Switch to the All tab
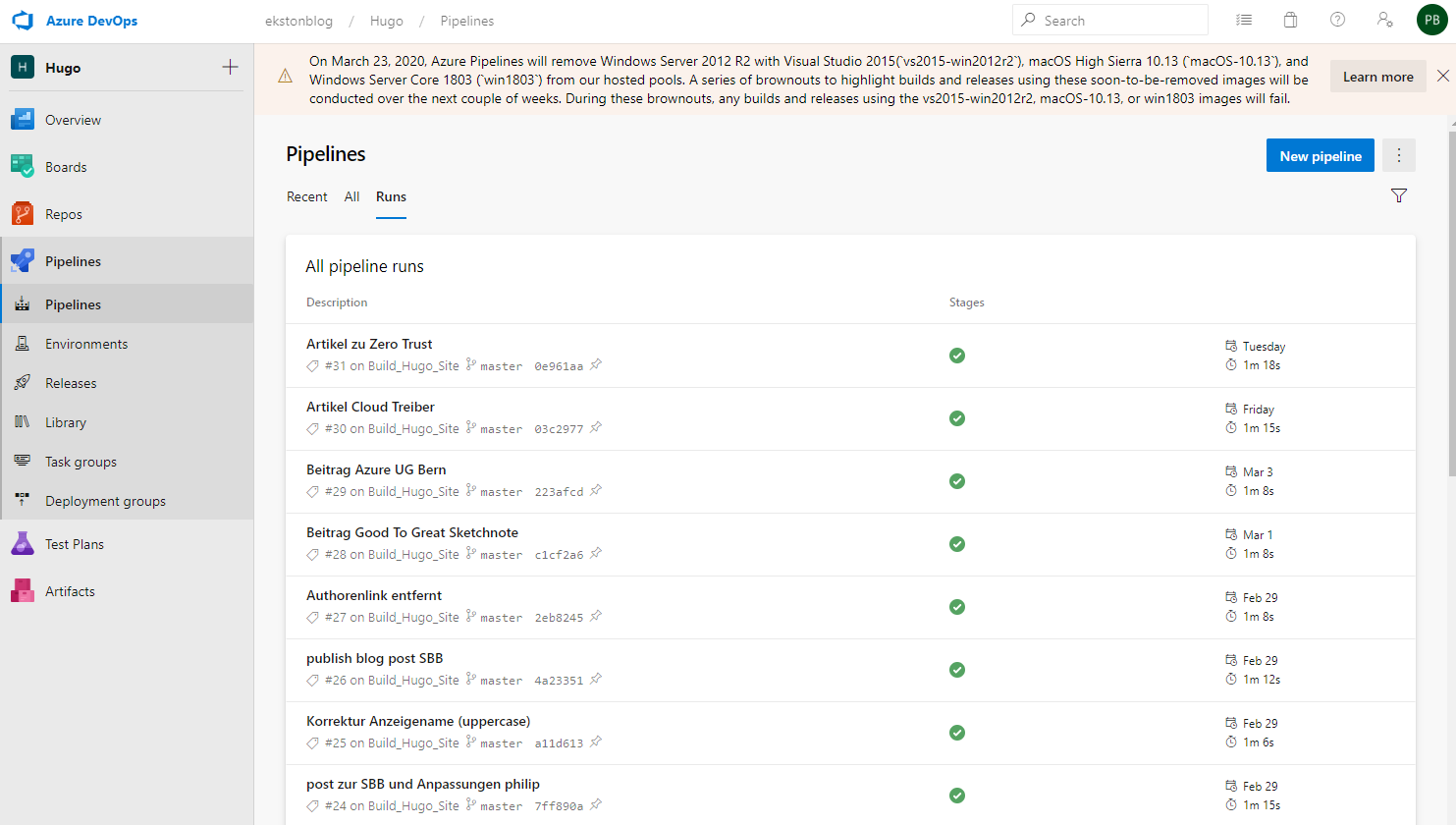This screenshot has width=1456, height=825. [x=352, y=196]
